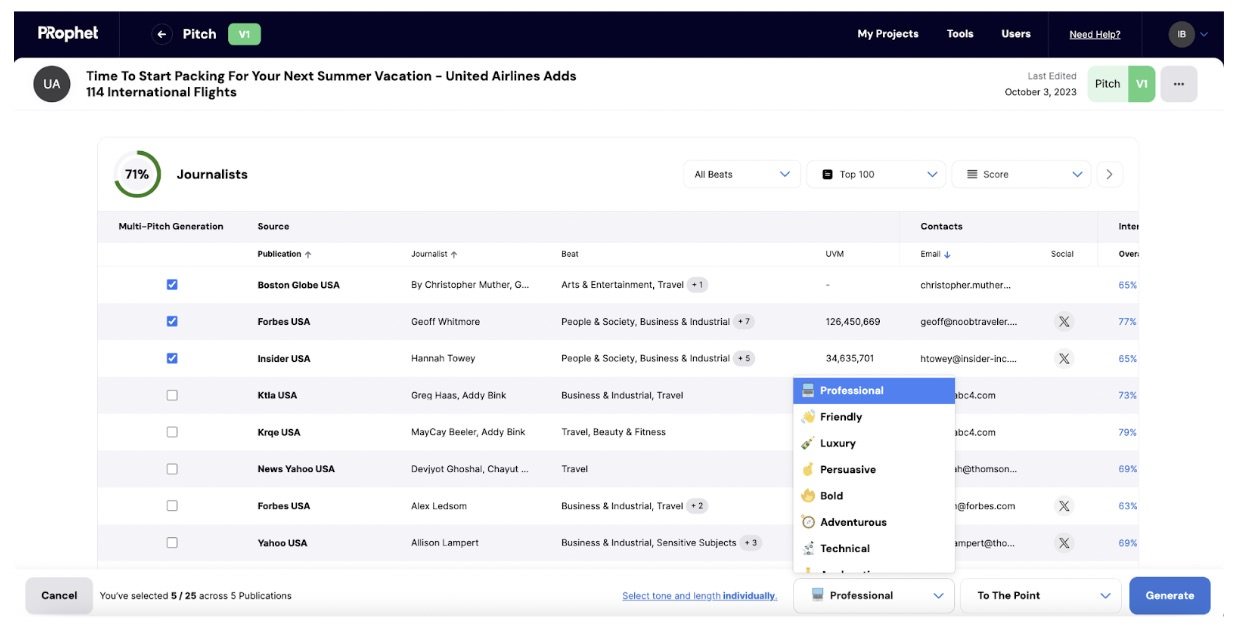Expand the +3 beats badge for Allison Lampert
The width and height of the screenshot is (1242, 638).
tap(751, 543)
